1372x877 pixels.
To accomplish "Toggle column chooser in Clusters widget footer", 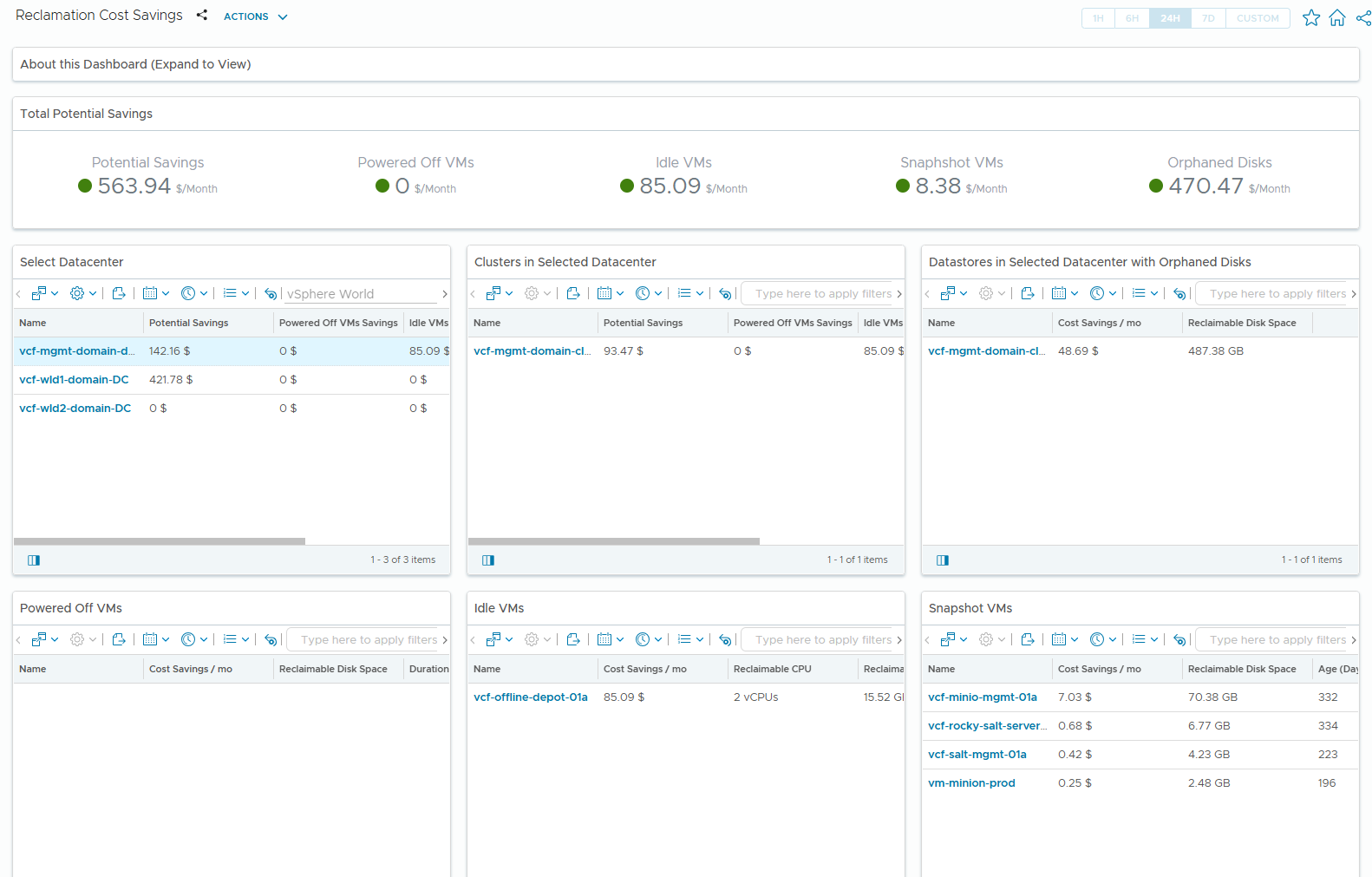I will click(x=488, y=560).
